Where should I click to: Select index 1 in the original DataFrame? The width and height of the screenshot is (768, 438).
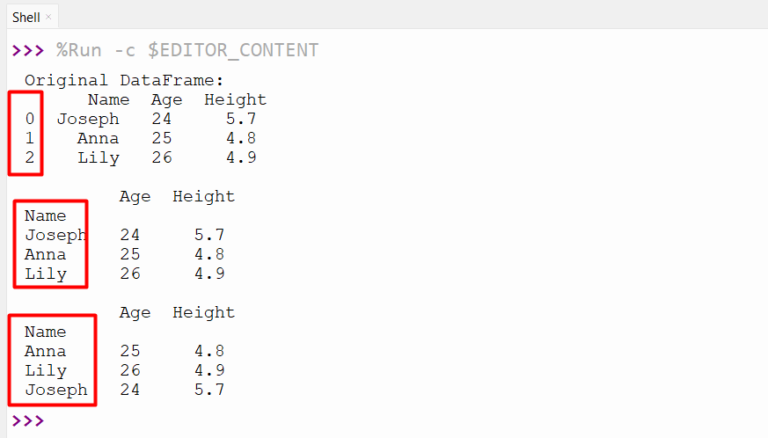point(30,139)
